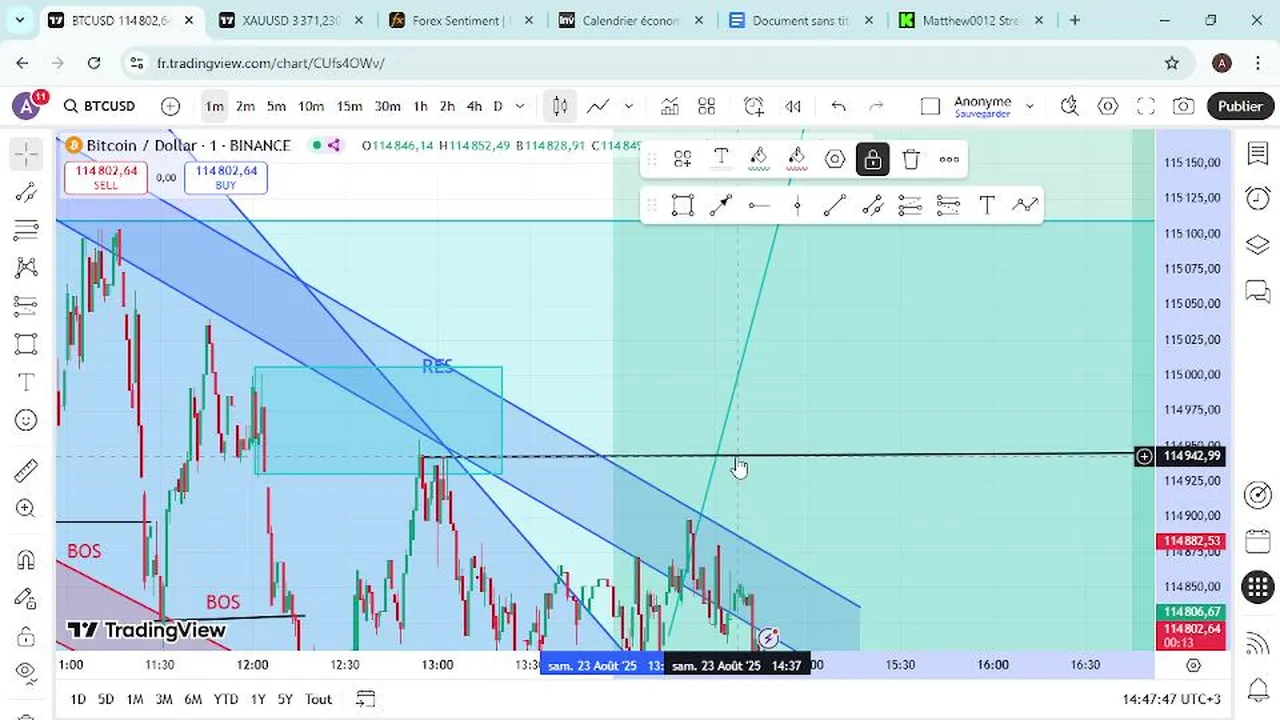1280x720 pixels.
Task: Open indicator templates grid
Action: click(707, 106)
